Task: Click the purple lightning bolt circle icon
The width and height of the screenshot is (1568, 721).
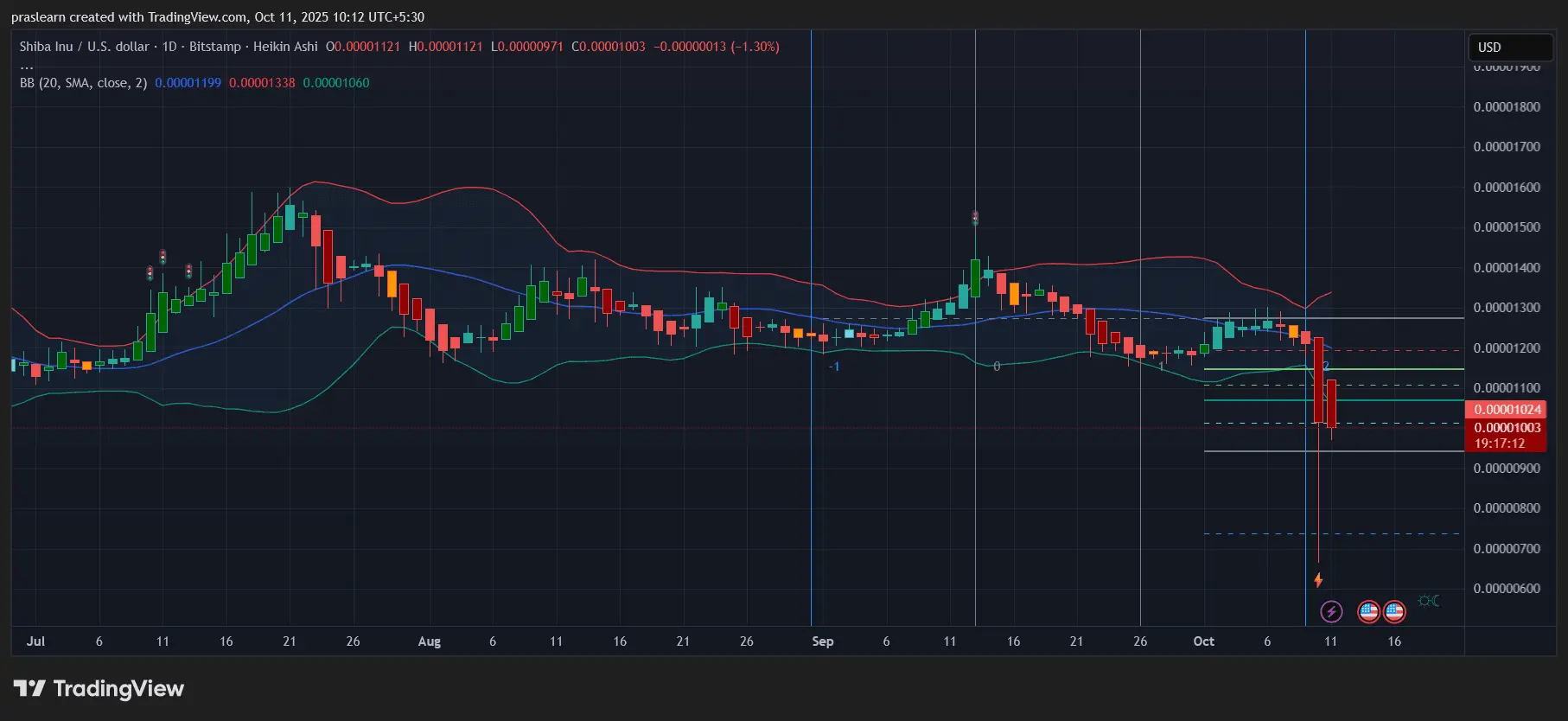Action: 1331,612
